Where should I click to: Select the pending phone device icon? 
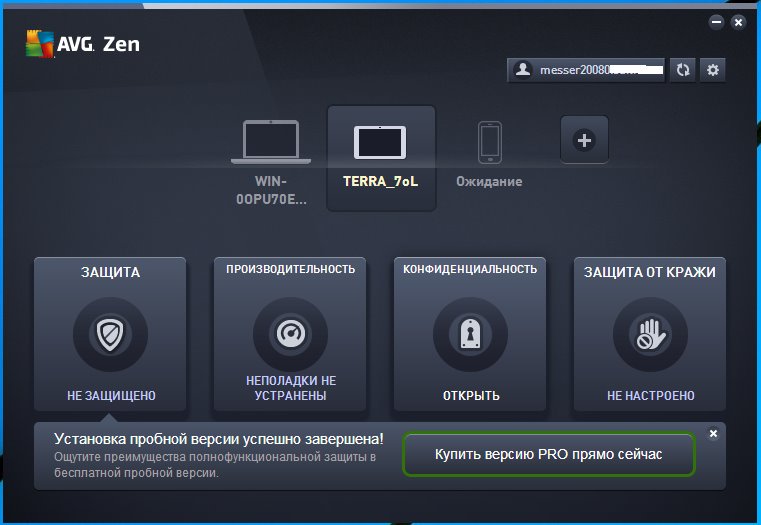[x=490, y=142]
